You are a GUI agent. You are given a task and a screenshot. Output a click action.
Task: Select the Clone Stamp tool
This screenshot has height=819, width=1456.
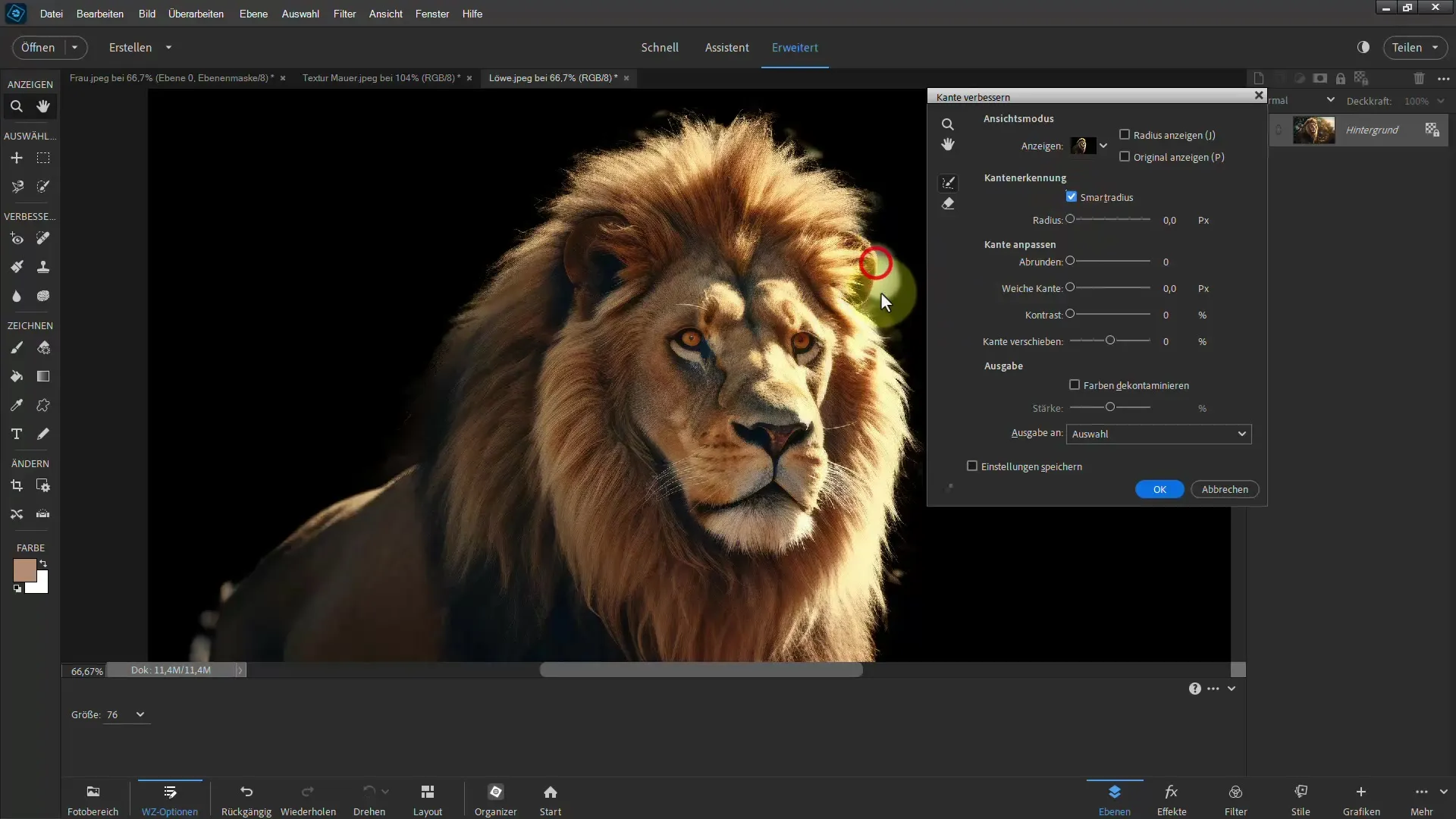point(43,267)
